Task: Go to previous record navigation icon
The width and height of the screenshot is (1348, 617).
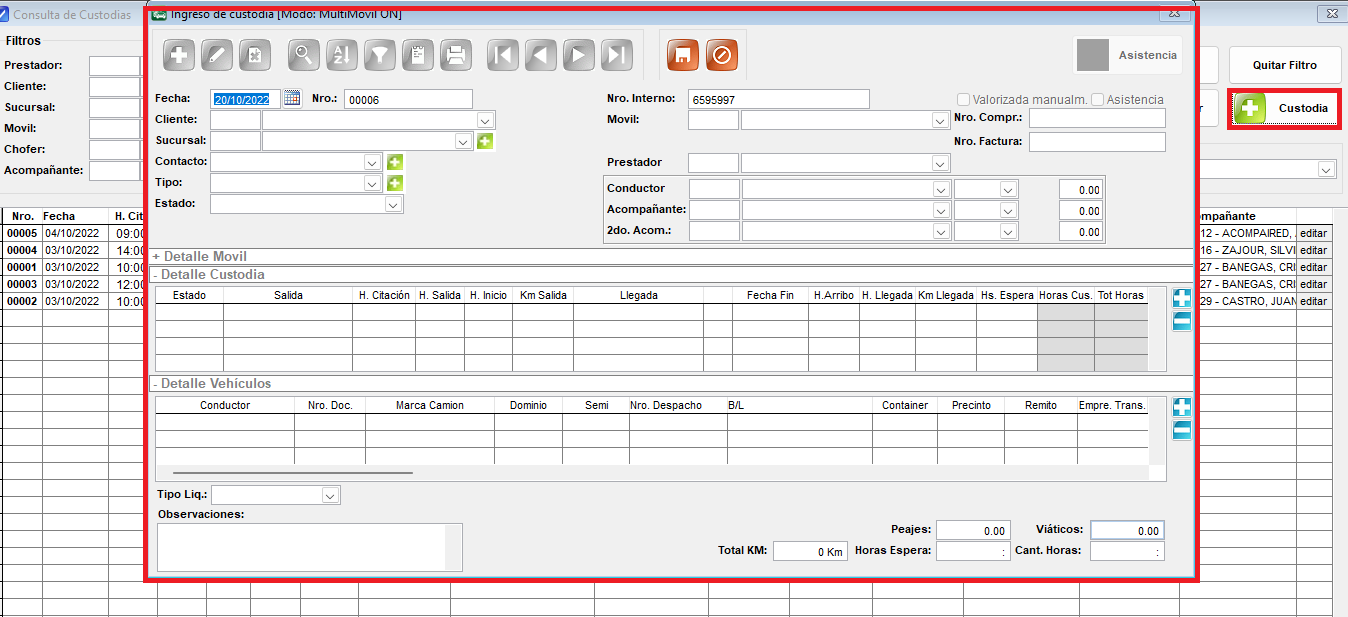Action: coord(542,56)
